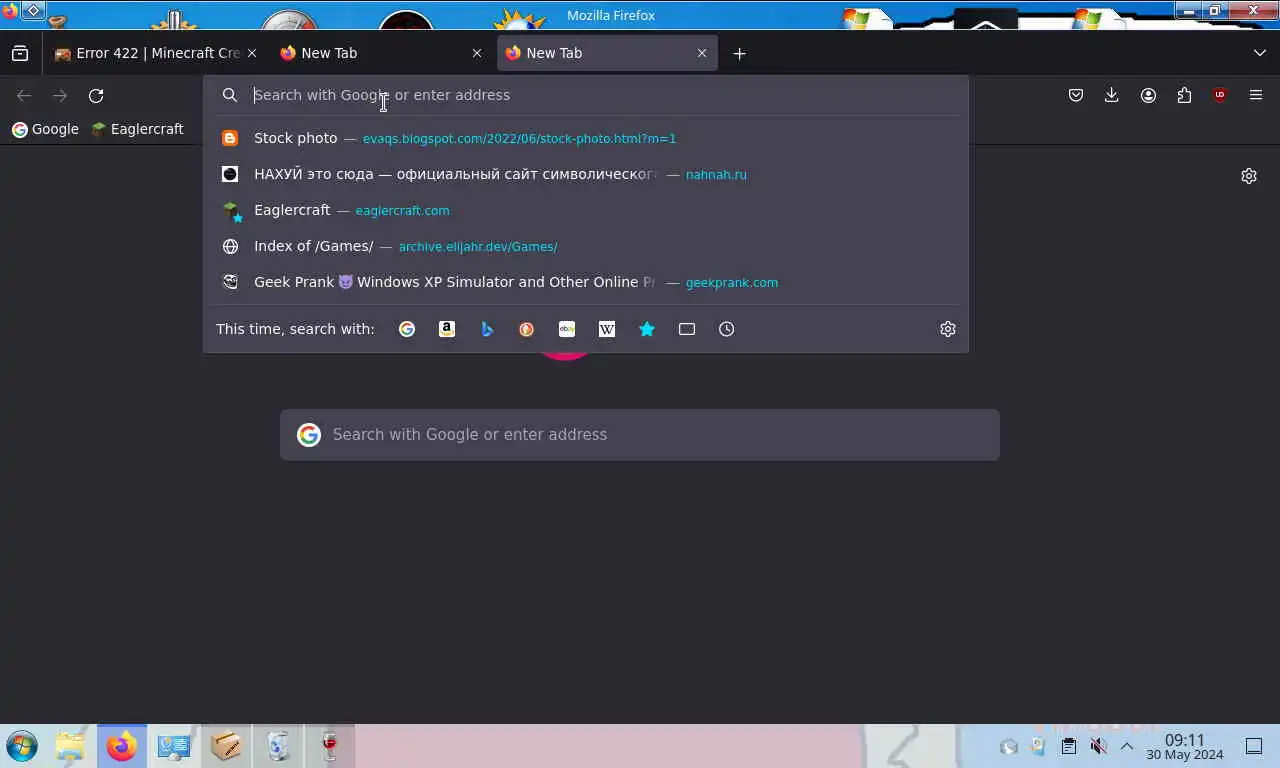This screenshot has height=768, width=1280.
Task: Open the Firefox account icon
Action: click(1148, 95)
